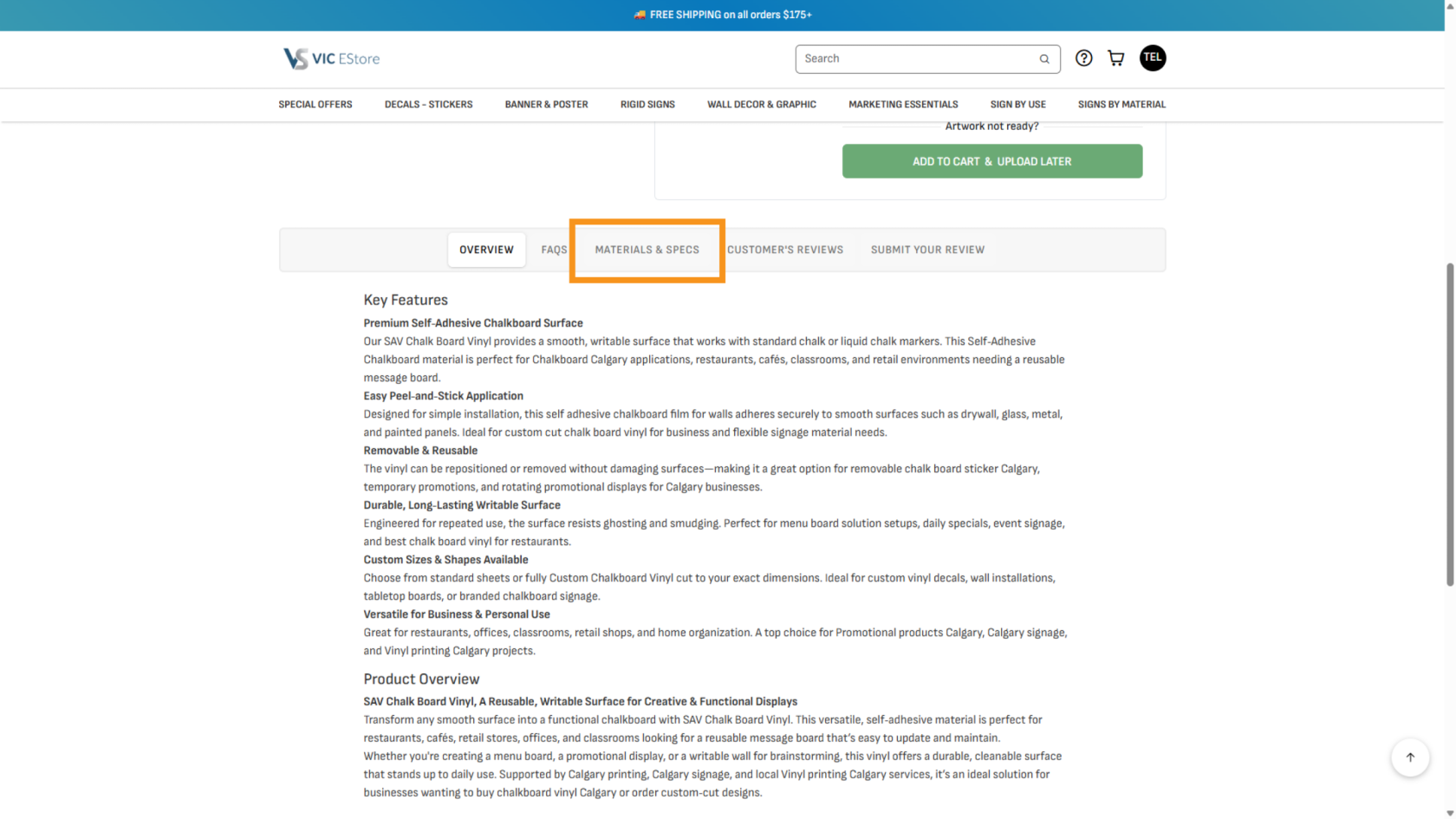This screenshot has width=1456, height=819.
Task: Switch to the FAQs tab
Action: click(554, 250)
